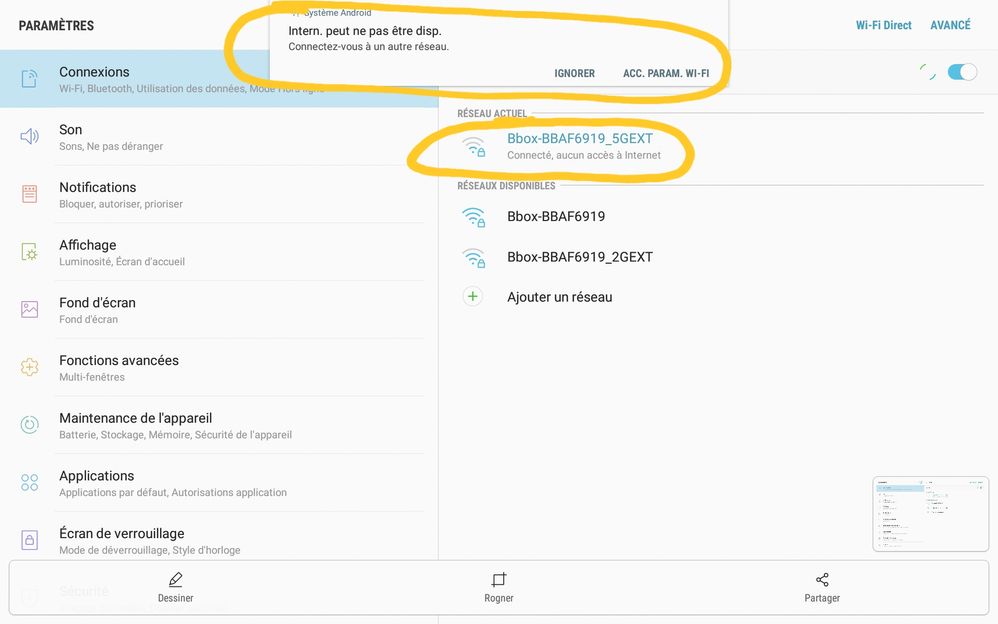Tap ACC. PARAM. WI-FI button
This screenshot has width=998, height=624.
pyautogui.click(x=666, y=73)
